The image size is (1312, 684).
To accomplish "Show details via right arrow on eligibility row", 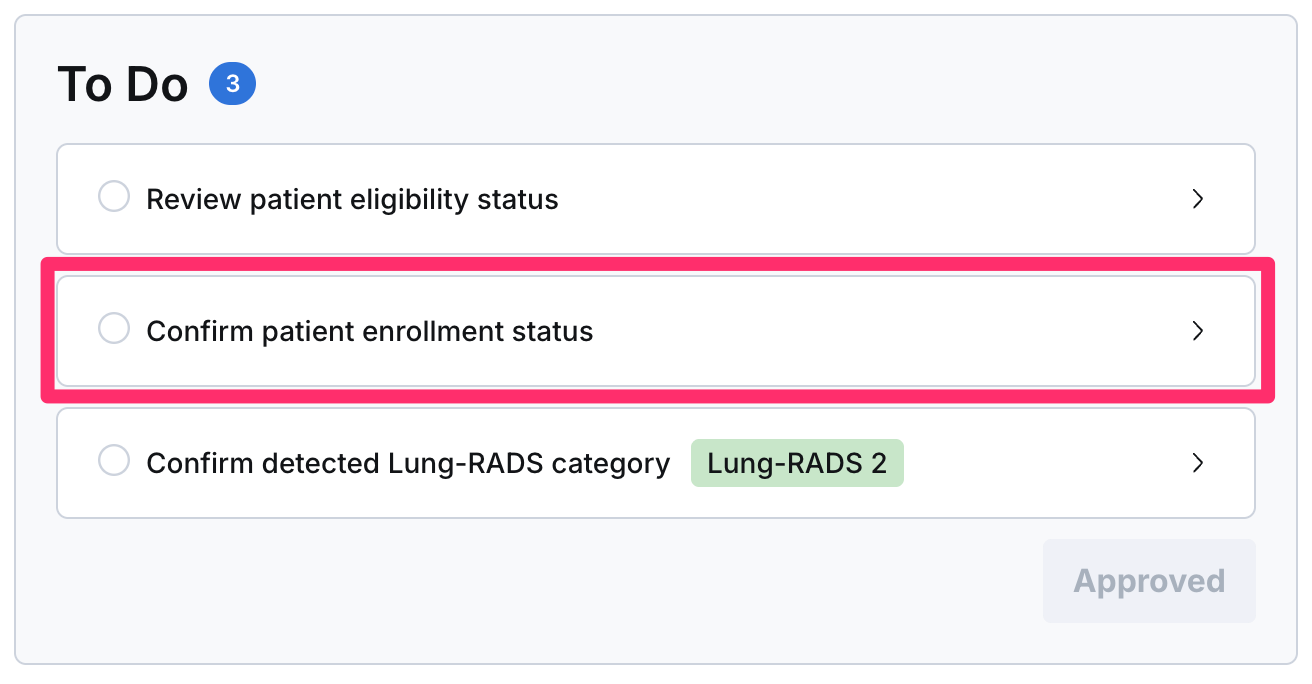I will (x=1198, y=199).
